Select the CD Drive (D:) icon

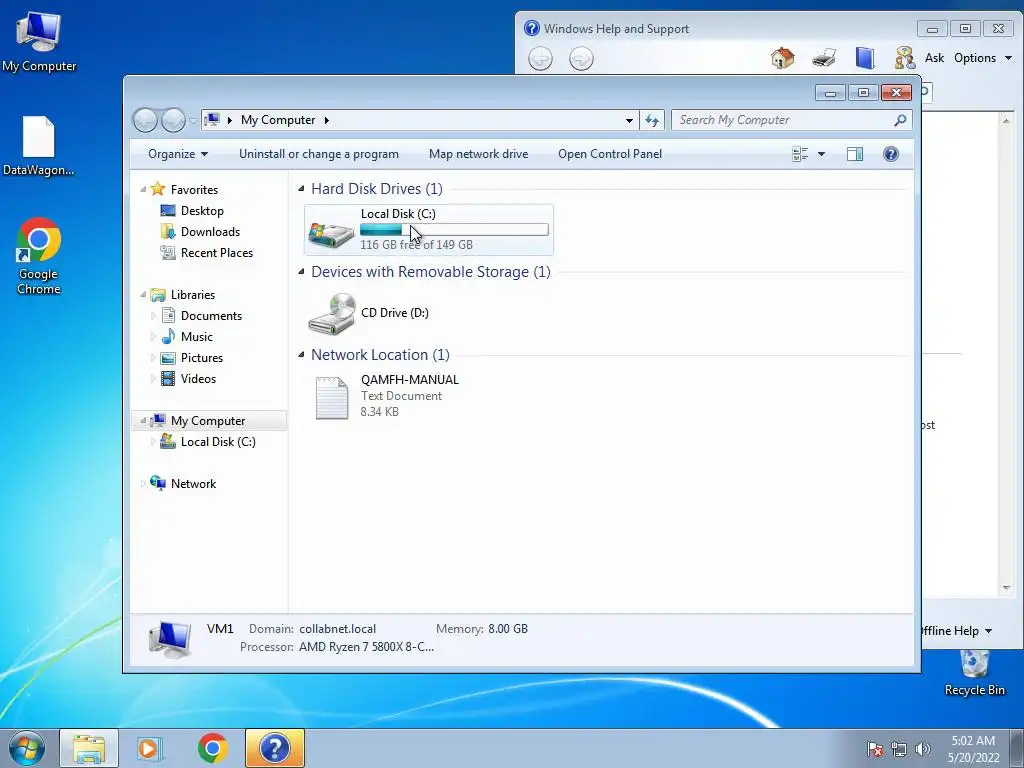332,313
